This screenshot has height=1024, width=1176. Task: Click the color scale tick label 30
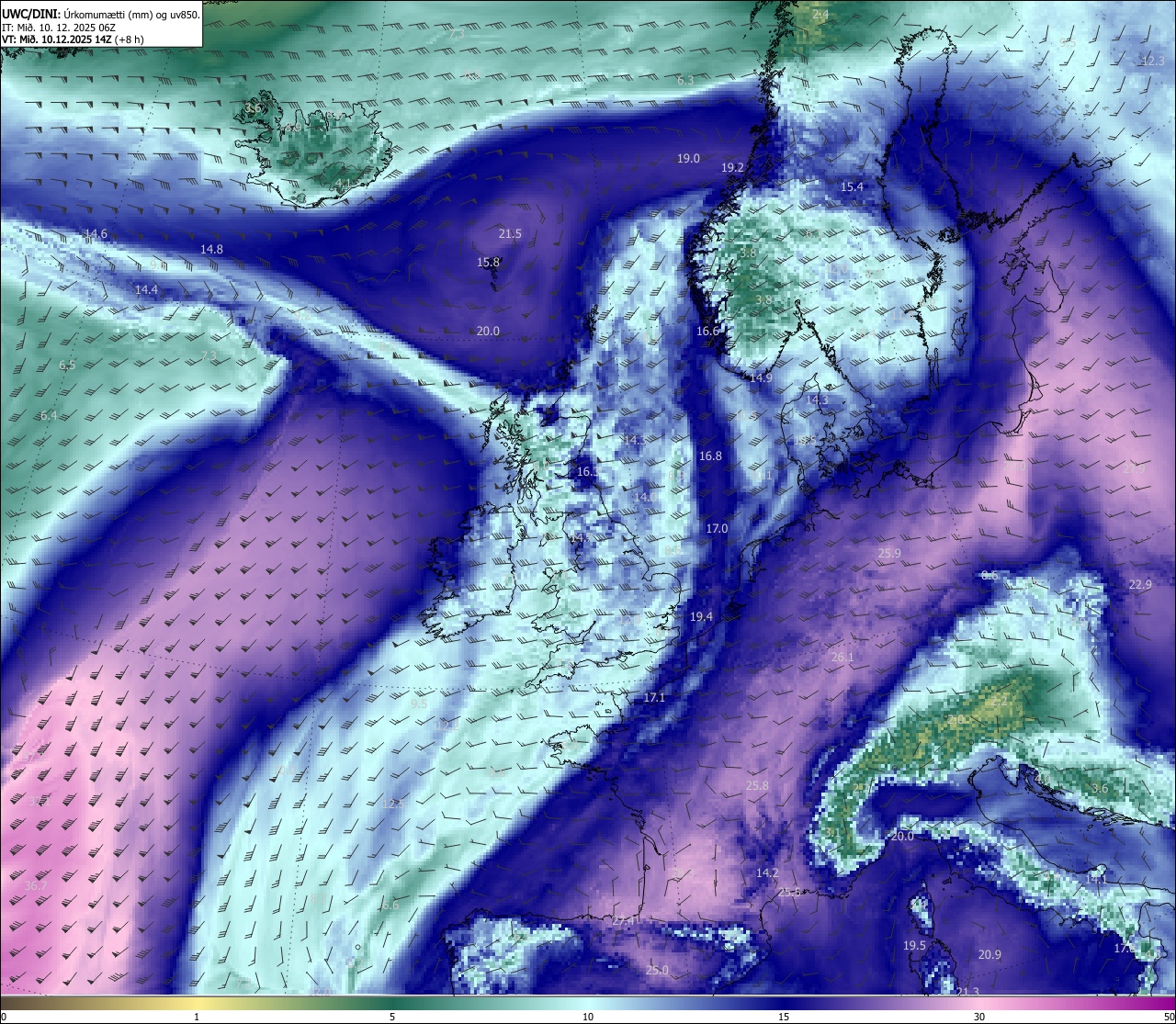pyautogui.click(x=979, y=1017)
